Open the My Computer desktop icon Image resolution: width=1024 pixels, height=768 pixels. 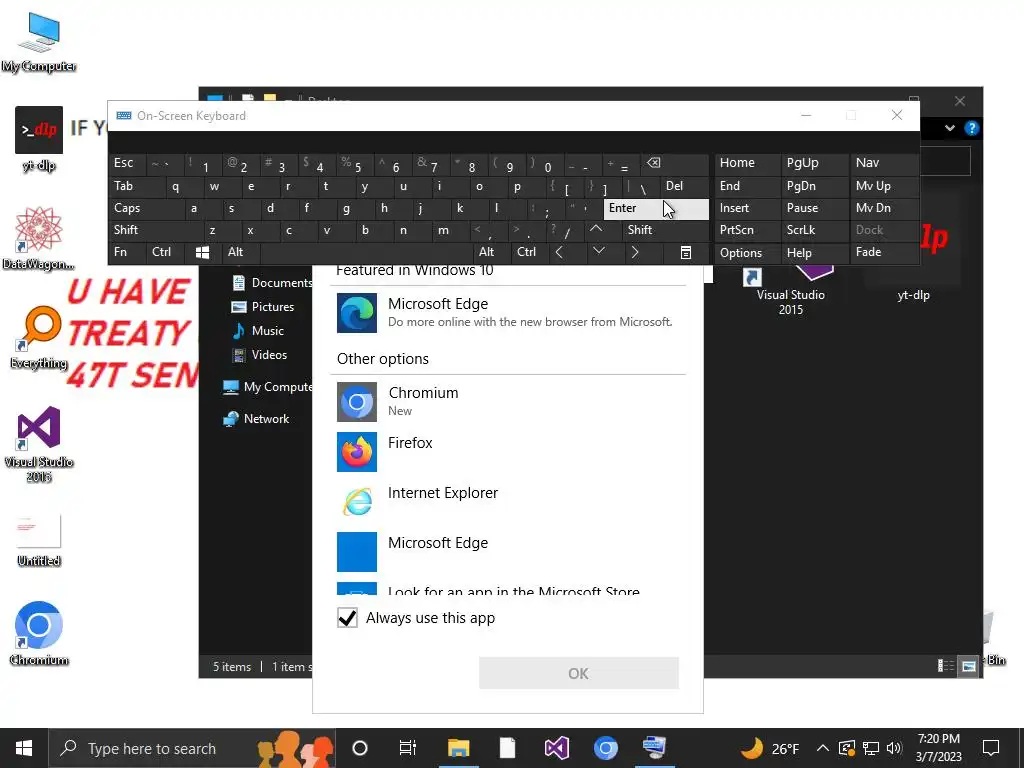(39, 42)
